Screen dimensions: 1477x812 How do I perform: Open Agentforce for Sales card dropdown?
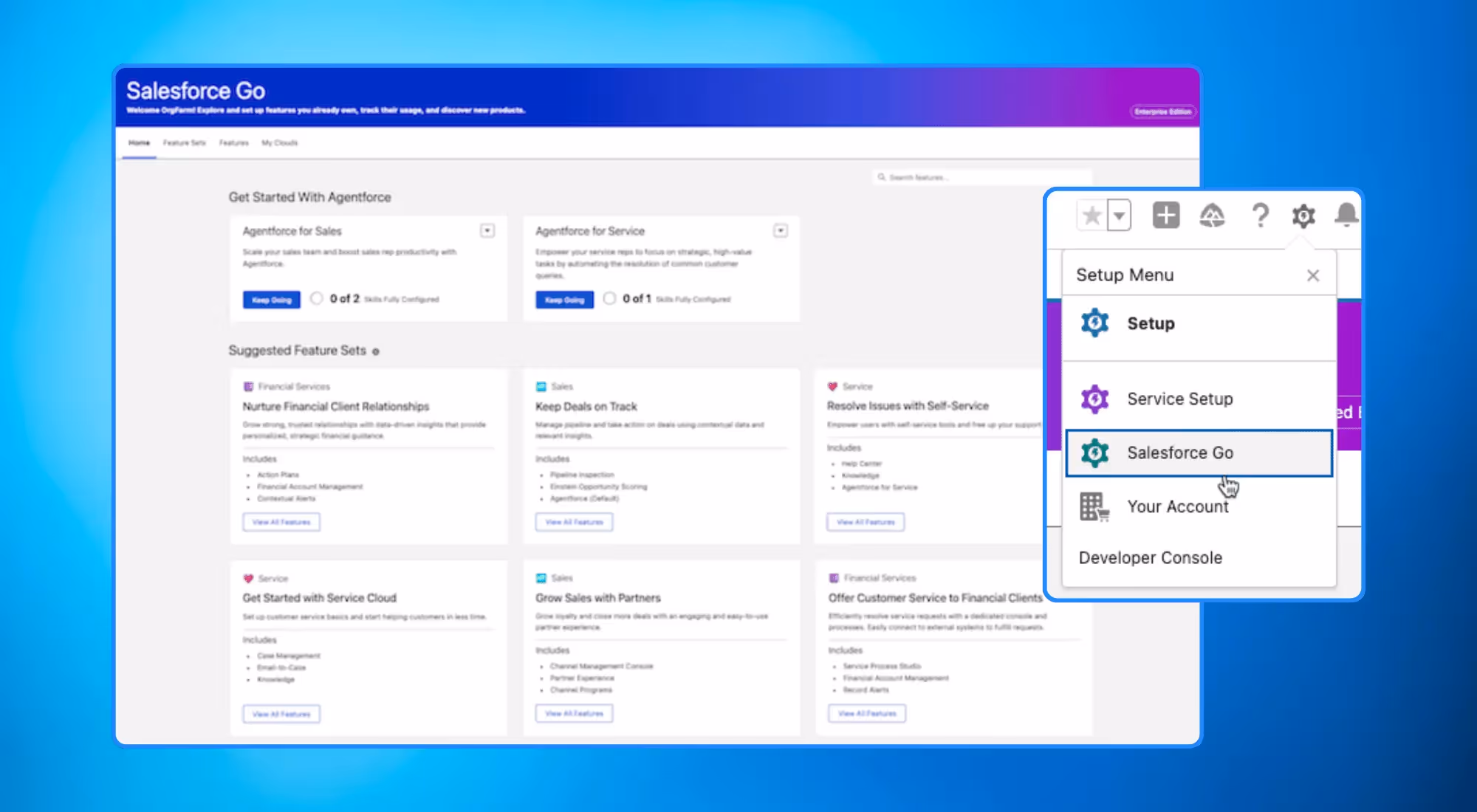[x=487, y=231]
